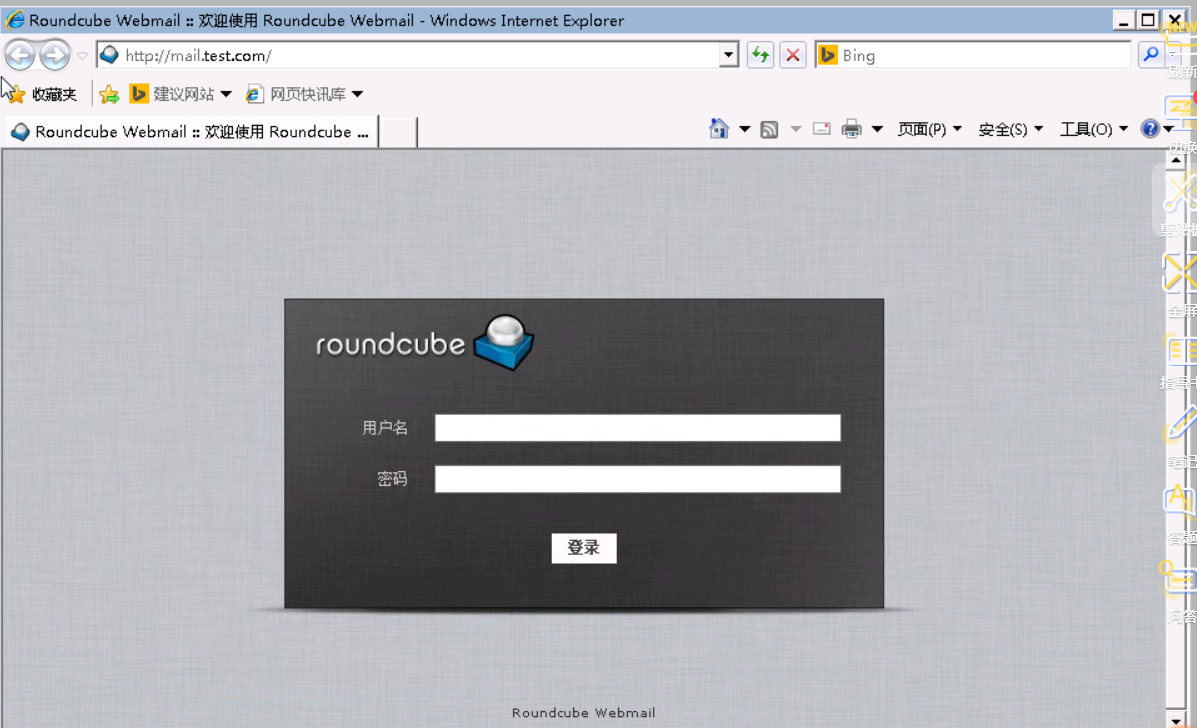Click the Print printer icon
The image size is (1197, 728).
851,129
